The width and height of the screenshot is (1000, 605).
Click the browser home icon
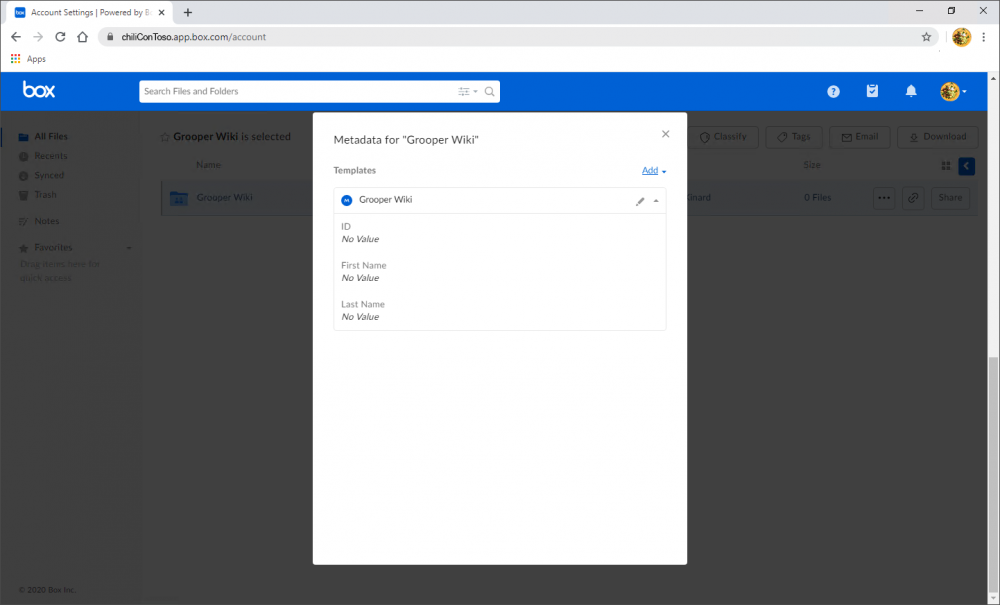pyautogui.click(x=82, y=37)
